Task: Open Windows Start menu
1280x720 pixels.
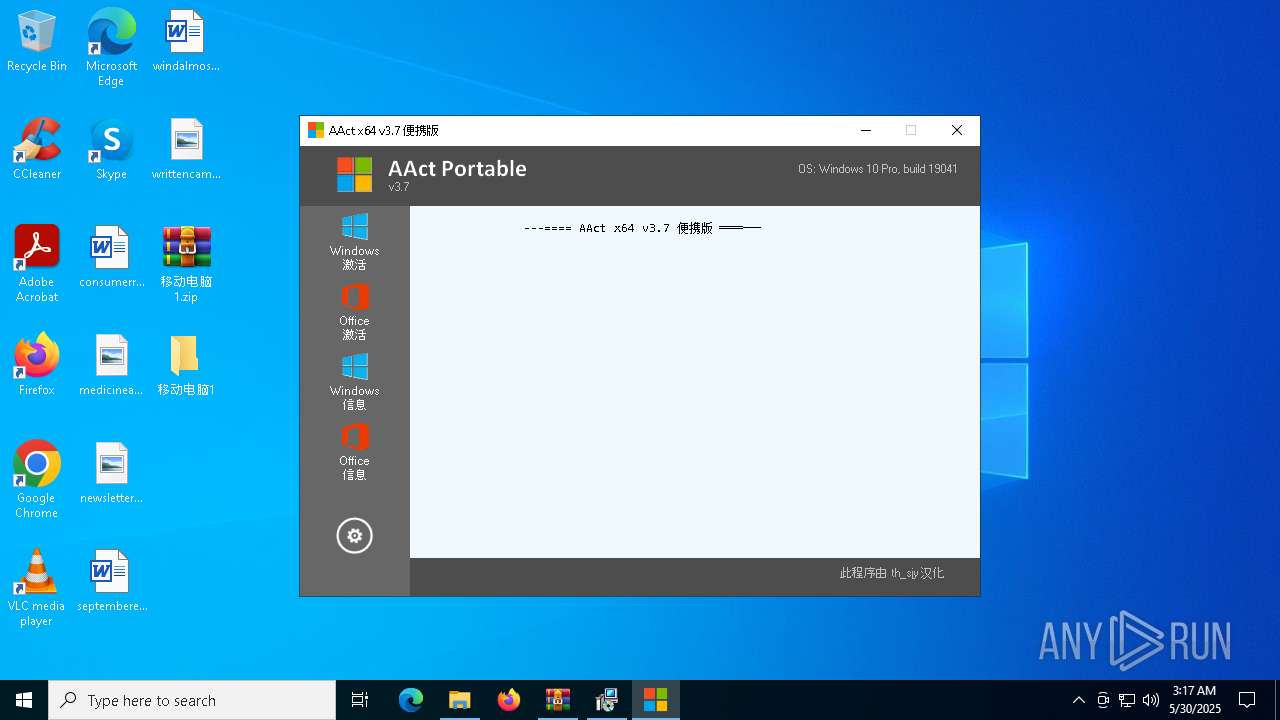Action: click(x=24, y=700)
